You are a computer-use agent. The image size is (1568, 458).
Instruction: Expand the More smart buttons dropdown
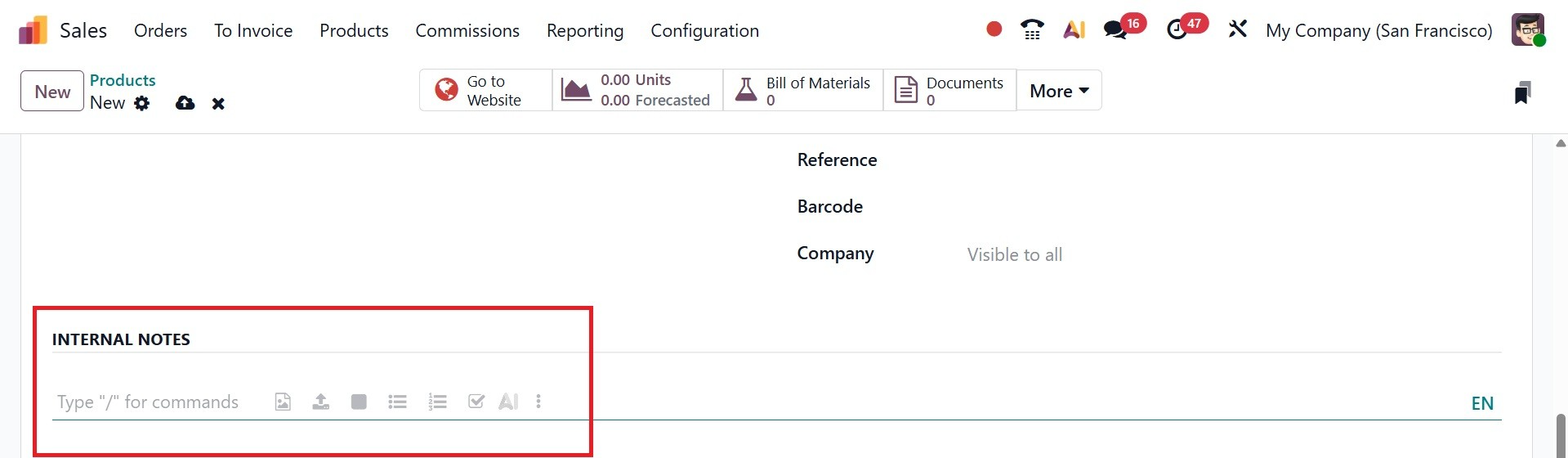click(1059, 91)
